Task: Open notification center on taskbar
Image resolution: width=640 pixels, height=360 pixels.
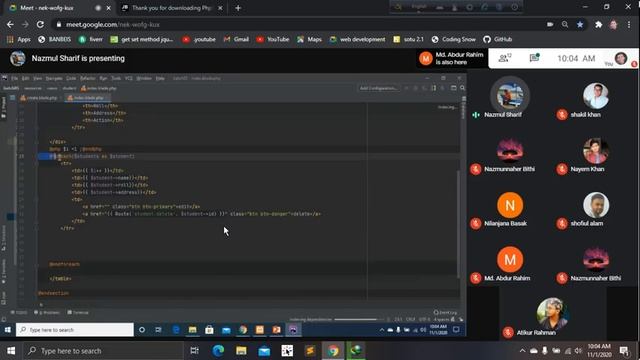Action: 624,351
